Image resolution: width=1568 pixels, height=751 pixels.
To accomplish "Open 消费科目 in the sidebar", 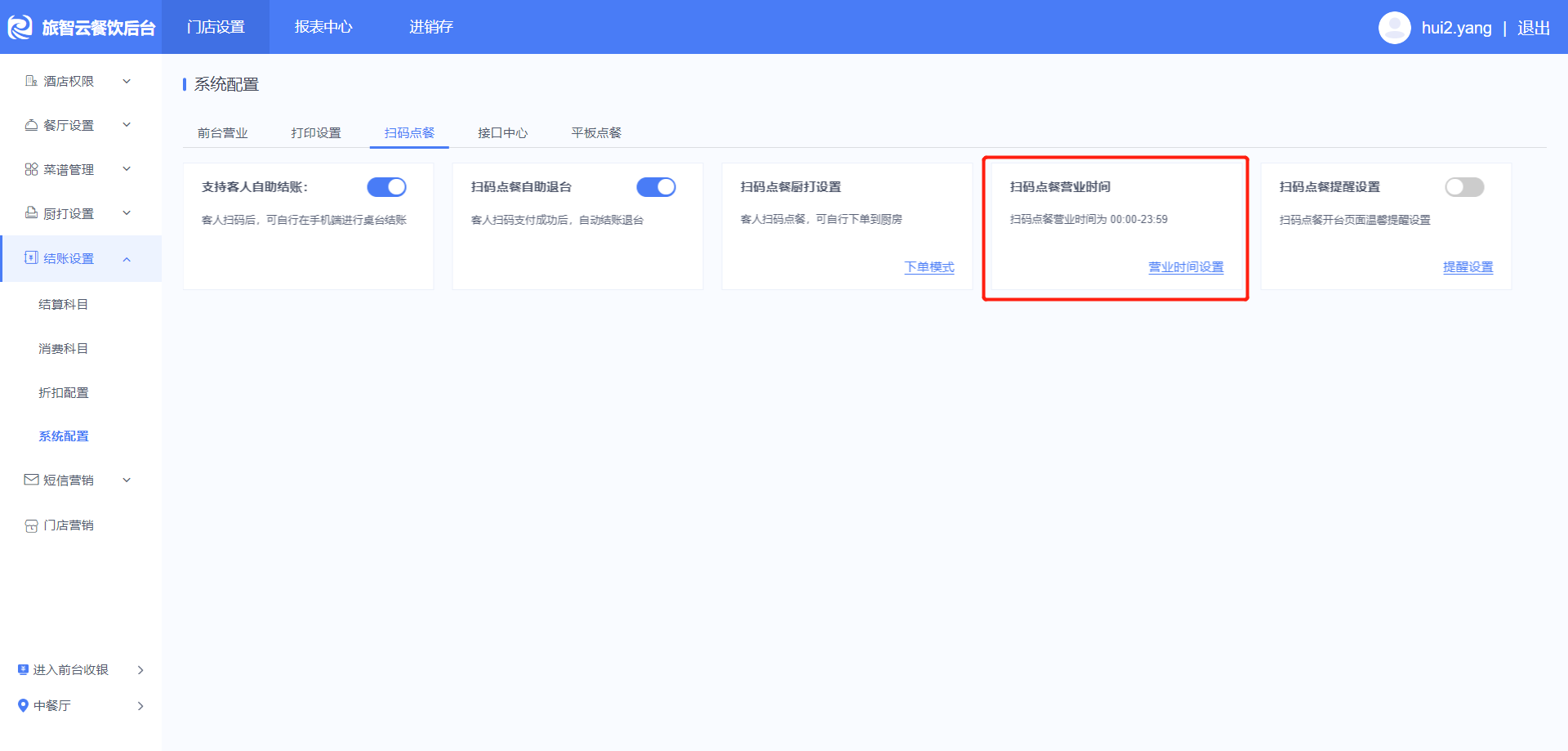I will [64, 348].
